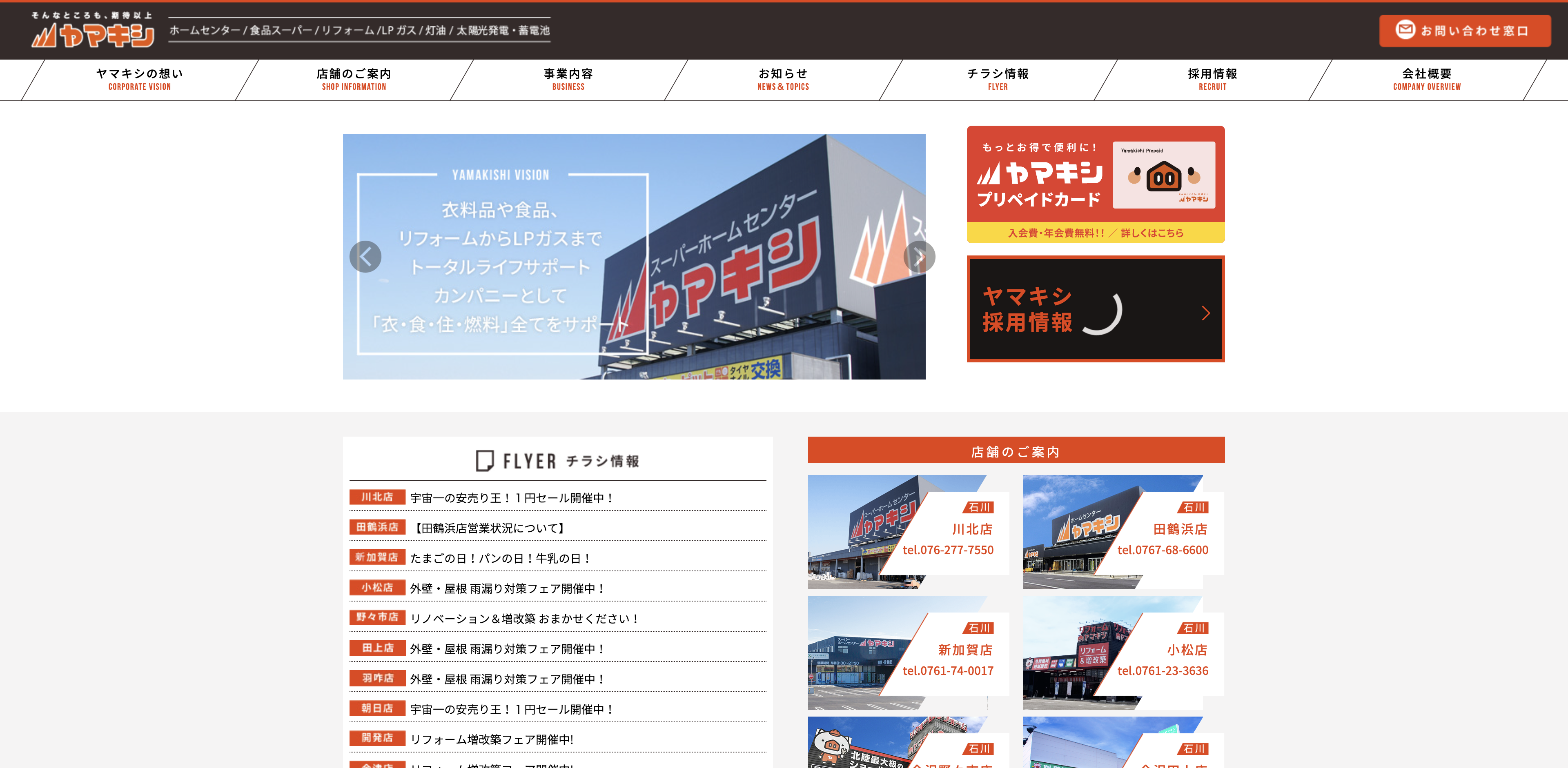Click the 川北店 flyer tag
The width and height of the screenshot is (1568, 768).
377,497
